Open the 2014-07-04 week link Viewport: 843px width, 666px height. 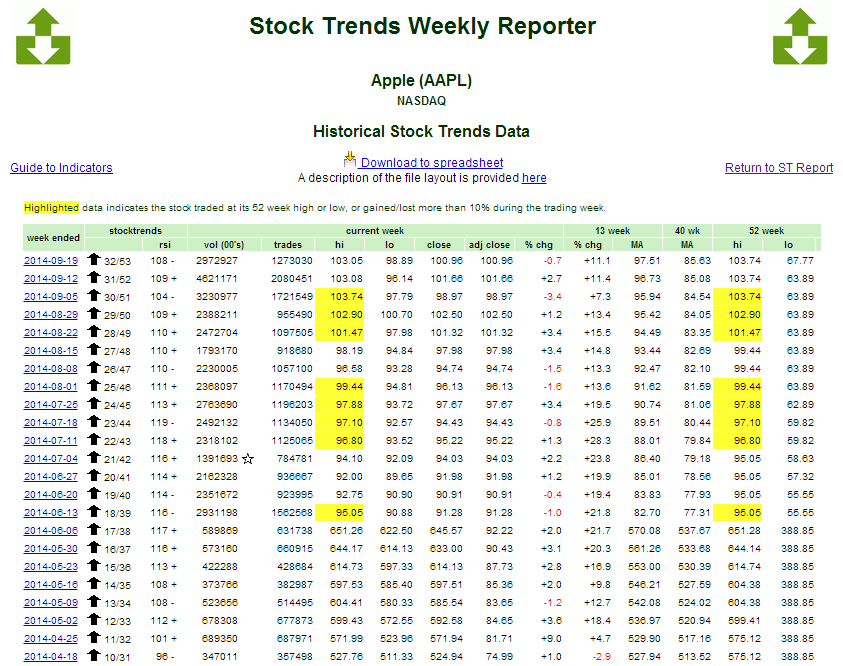point(51,459)
